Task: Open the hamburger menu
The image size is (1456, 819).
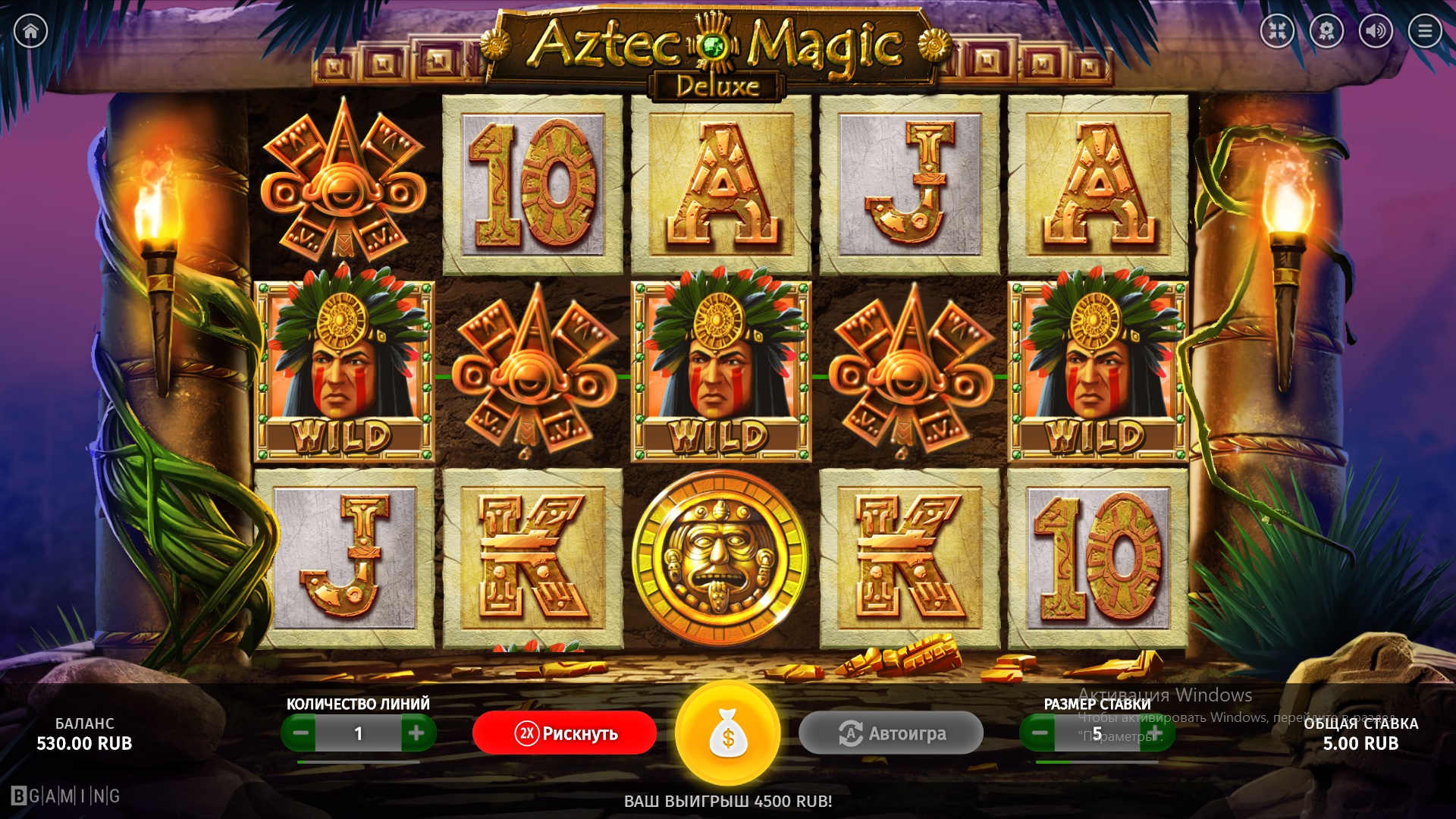Action: tap(1425, 31)
